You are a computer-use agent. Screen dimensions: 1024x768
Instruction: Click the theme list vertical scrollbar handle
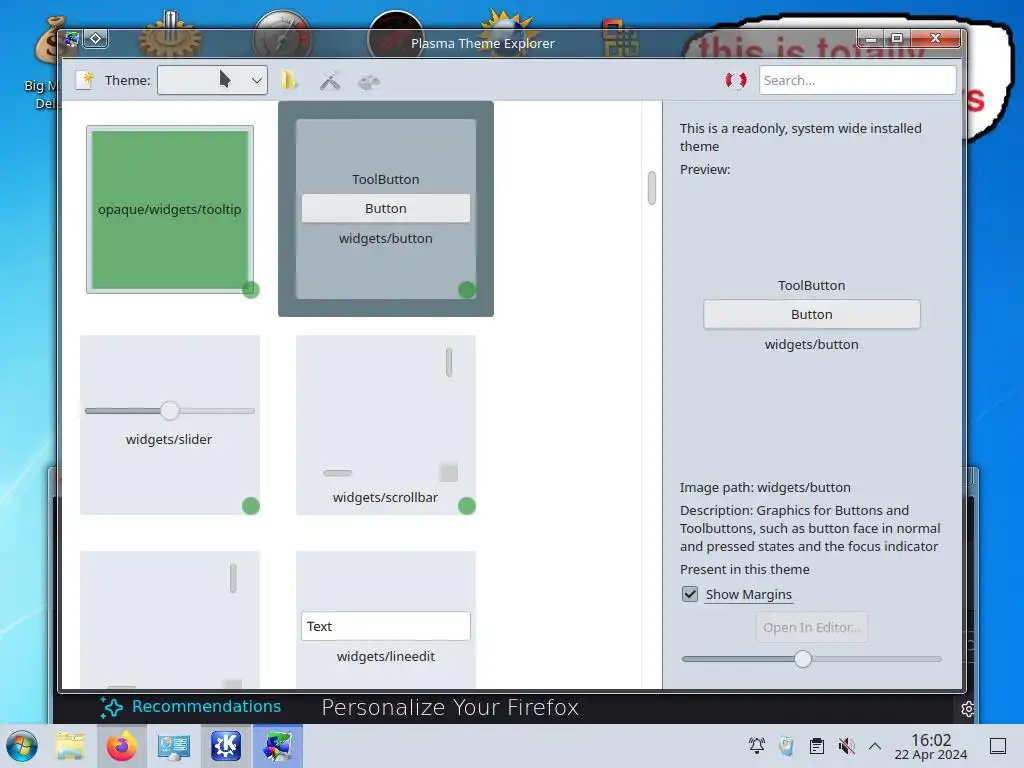(x=652, y=188)
